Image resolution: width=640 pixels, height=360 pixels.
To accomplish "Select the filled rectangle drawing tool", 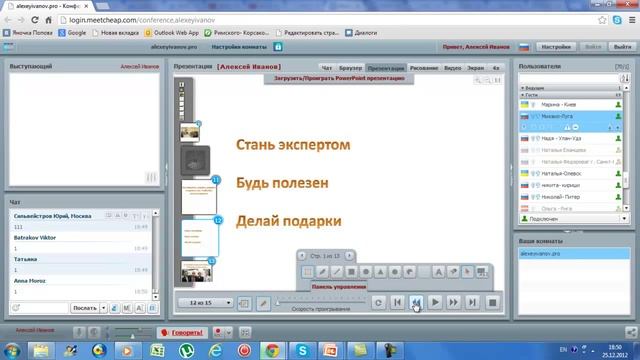I will pos(351,272).
